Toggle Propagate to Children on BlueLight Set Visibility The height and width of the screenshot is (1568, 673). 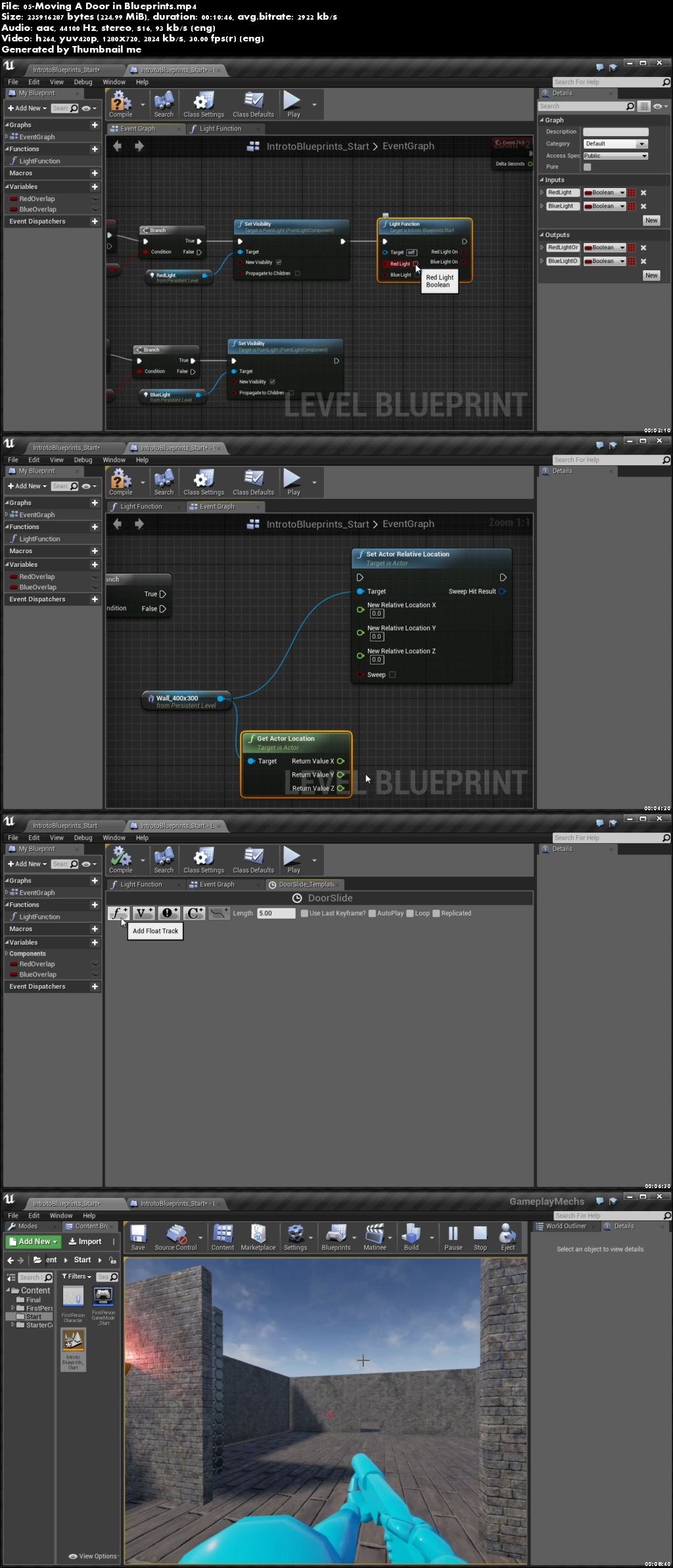pos(290,393)
